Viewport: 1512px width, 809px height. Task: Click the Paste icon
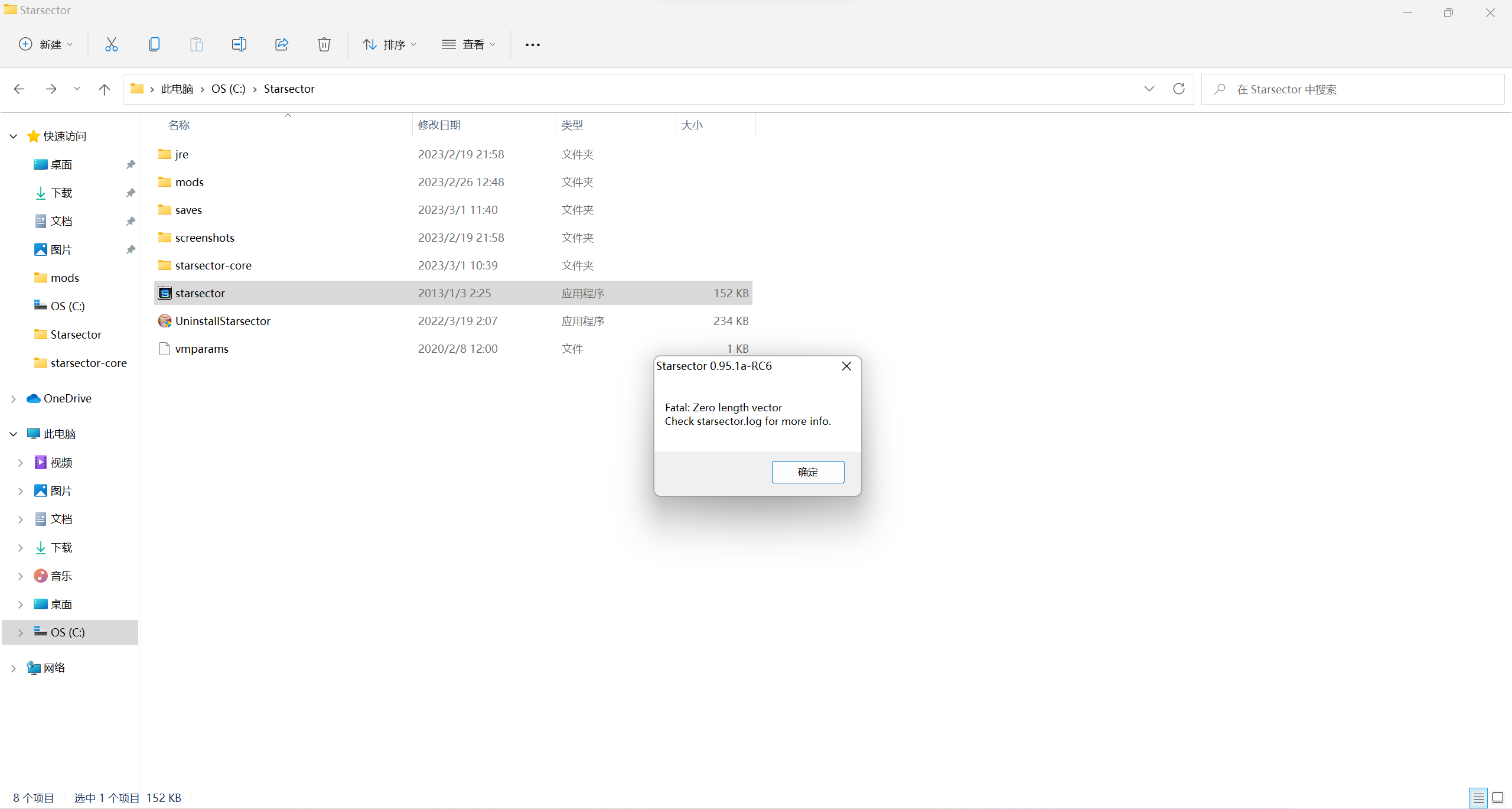pos(197,44)
